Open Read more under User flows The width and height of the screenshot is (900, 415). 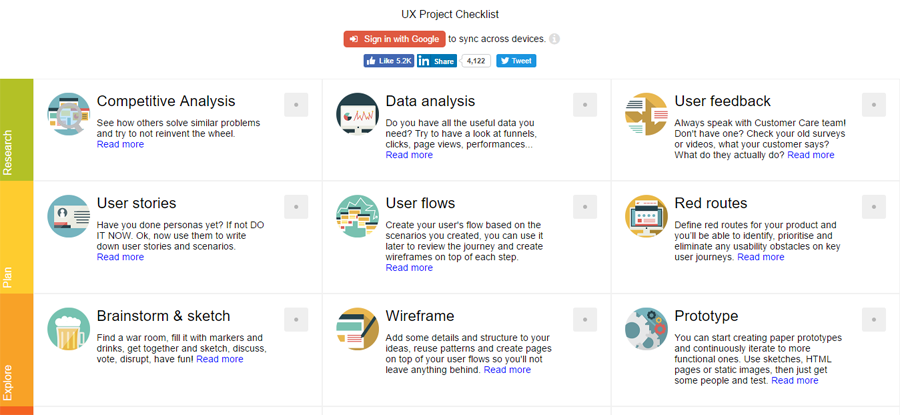pos(409,267)
